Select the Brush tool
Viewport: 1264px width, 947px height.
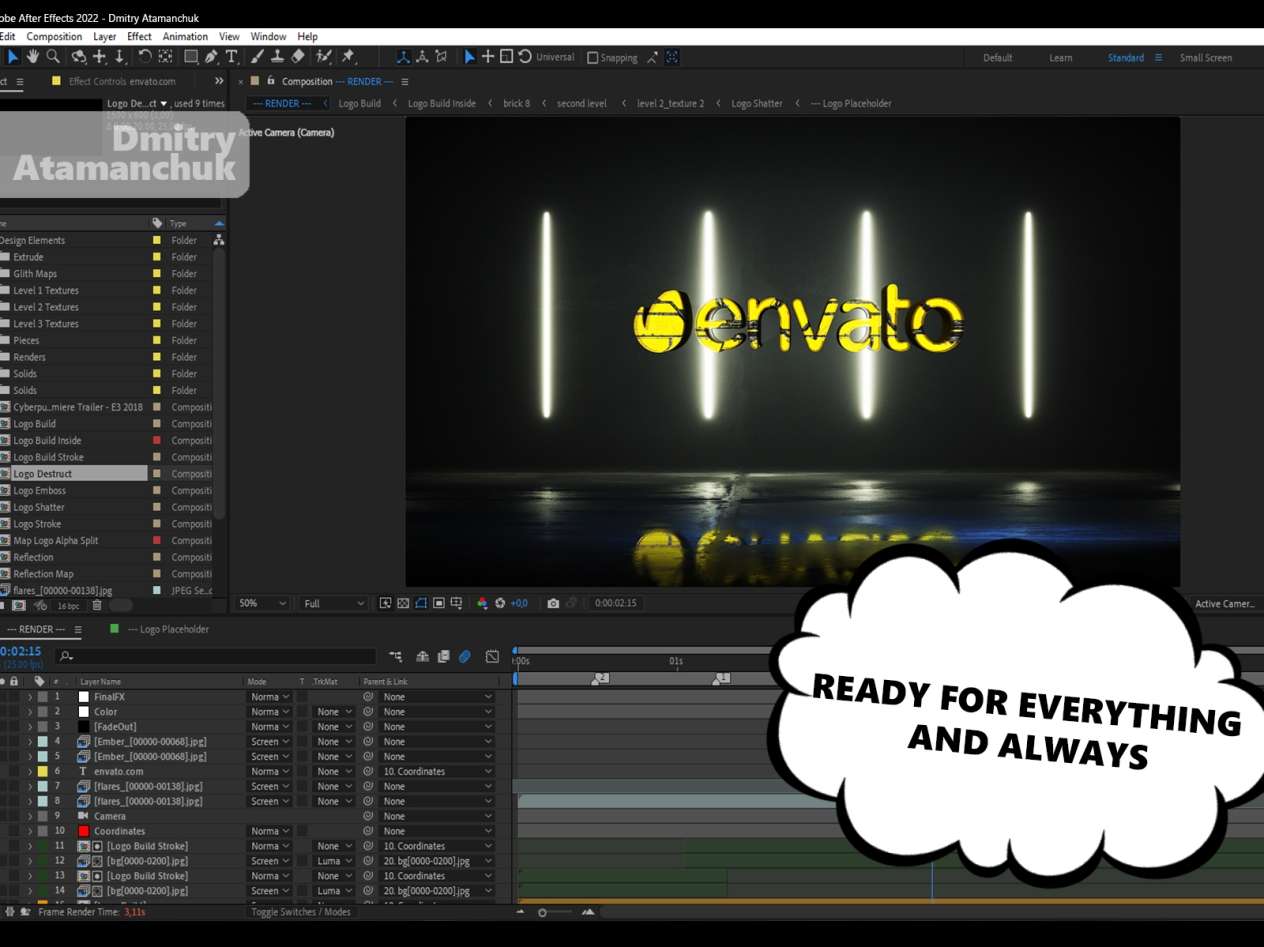tap(257, 57)
